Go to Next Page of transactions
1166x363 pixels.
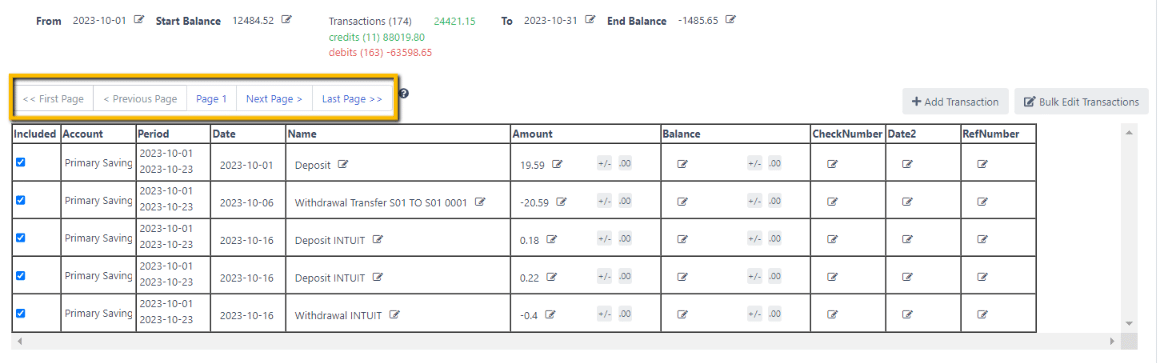[274, 98]
